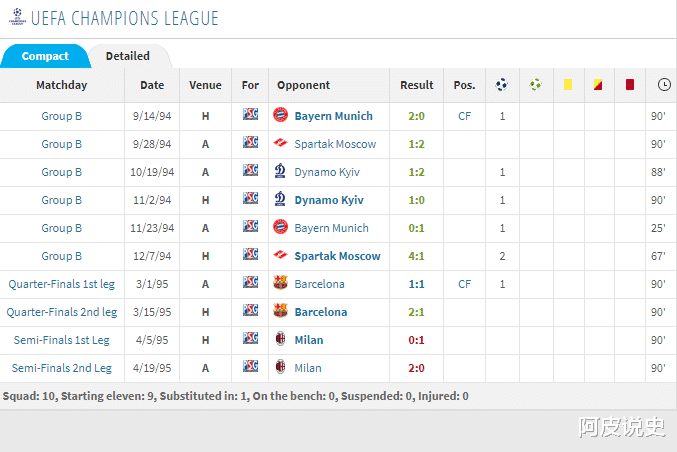Click the goals soccer ball column icon
Image resolution: width=677 pixels, height=452 pixels.
click(501, 85)
